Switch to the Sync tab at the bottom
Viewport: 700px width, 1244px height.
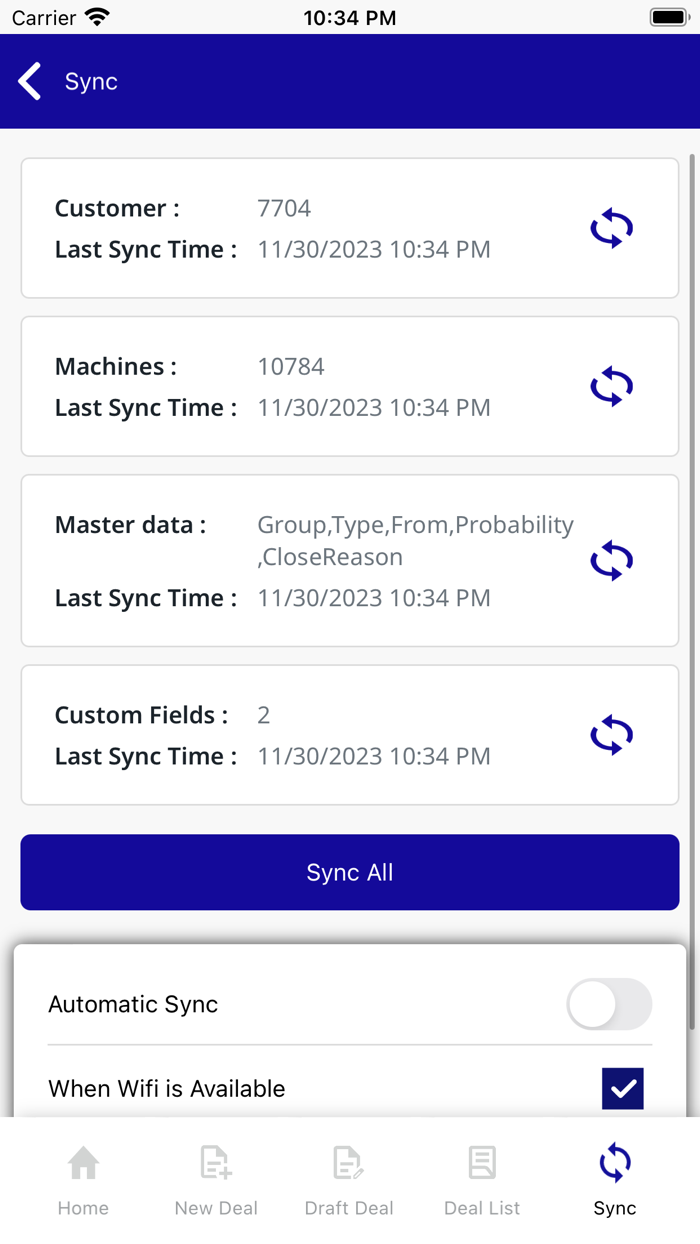coord(614,1180)
